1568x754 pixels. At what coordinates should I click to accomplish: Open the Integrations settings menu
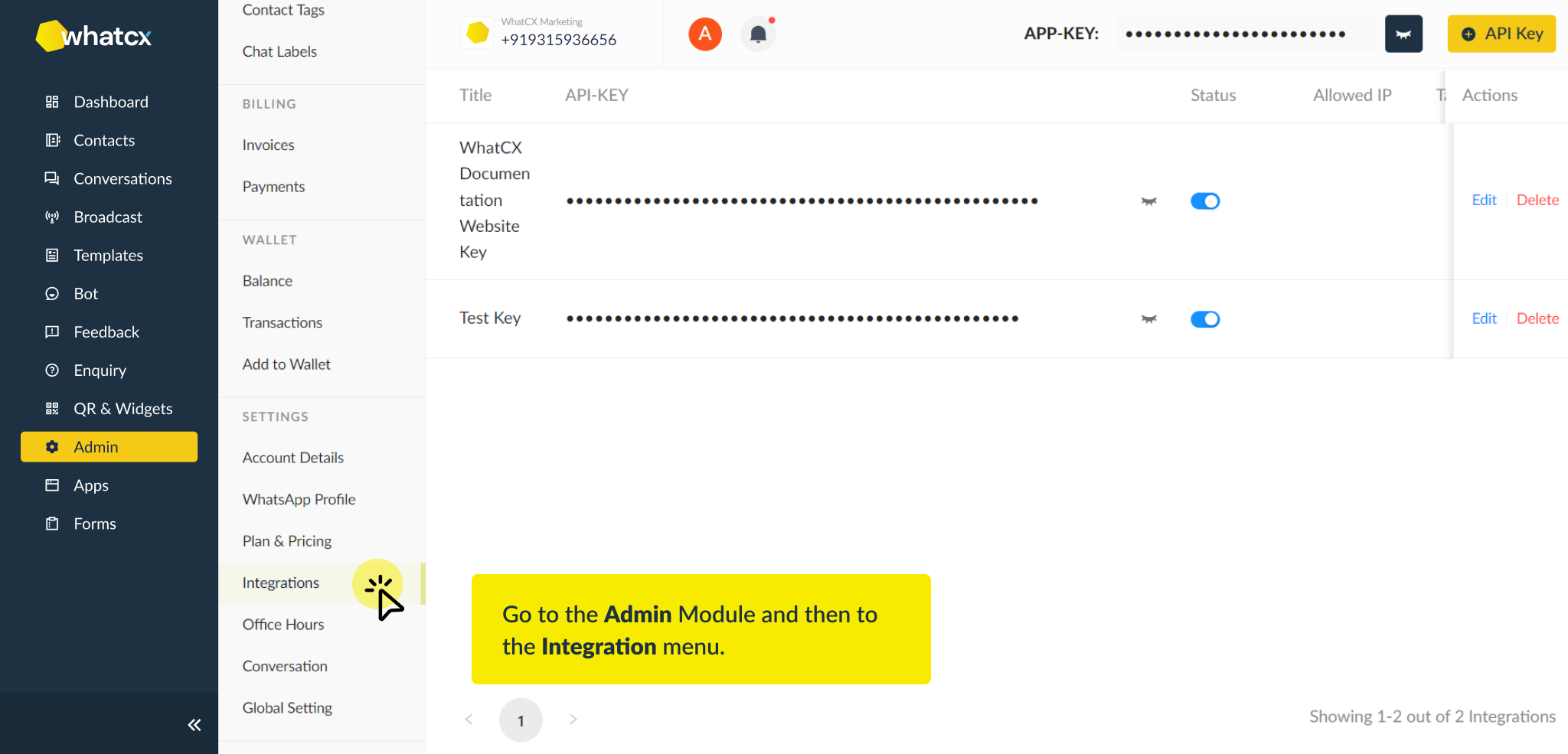tap(280, 583)
